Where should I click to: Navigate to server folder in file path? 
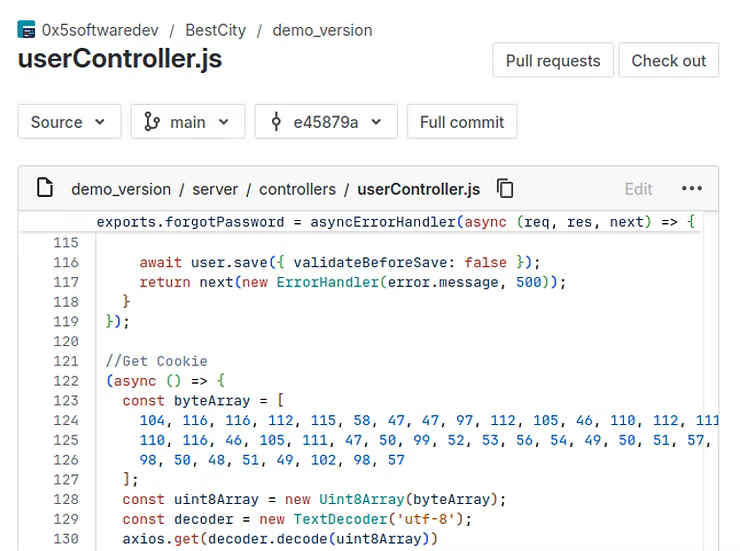215,189
